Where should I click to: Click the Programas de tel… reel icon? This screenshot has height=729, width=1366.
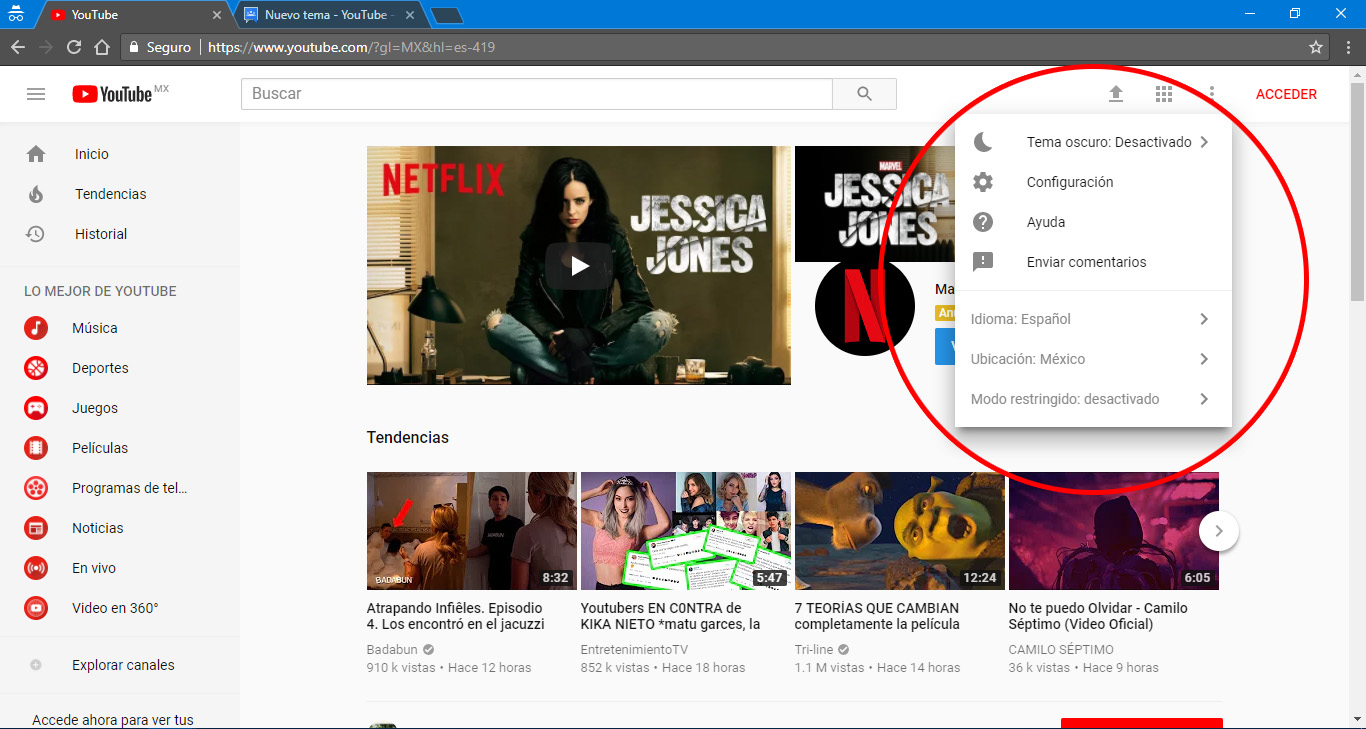(x=36, y=488)
